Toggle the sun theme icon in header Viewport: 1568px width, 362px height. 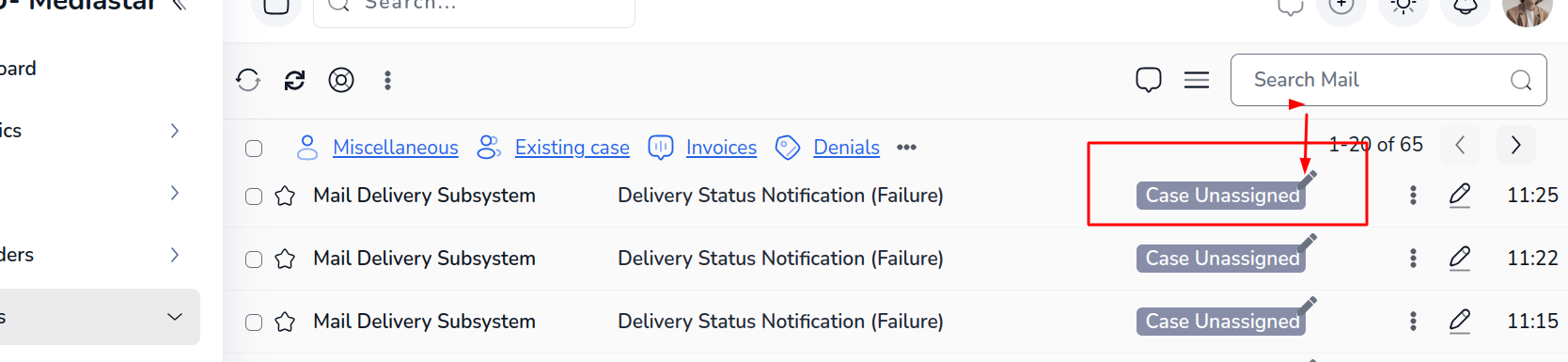(1403, 7)
